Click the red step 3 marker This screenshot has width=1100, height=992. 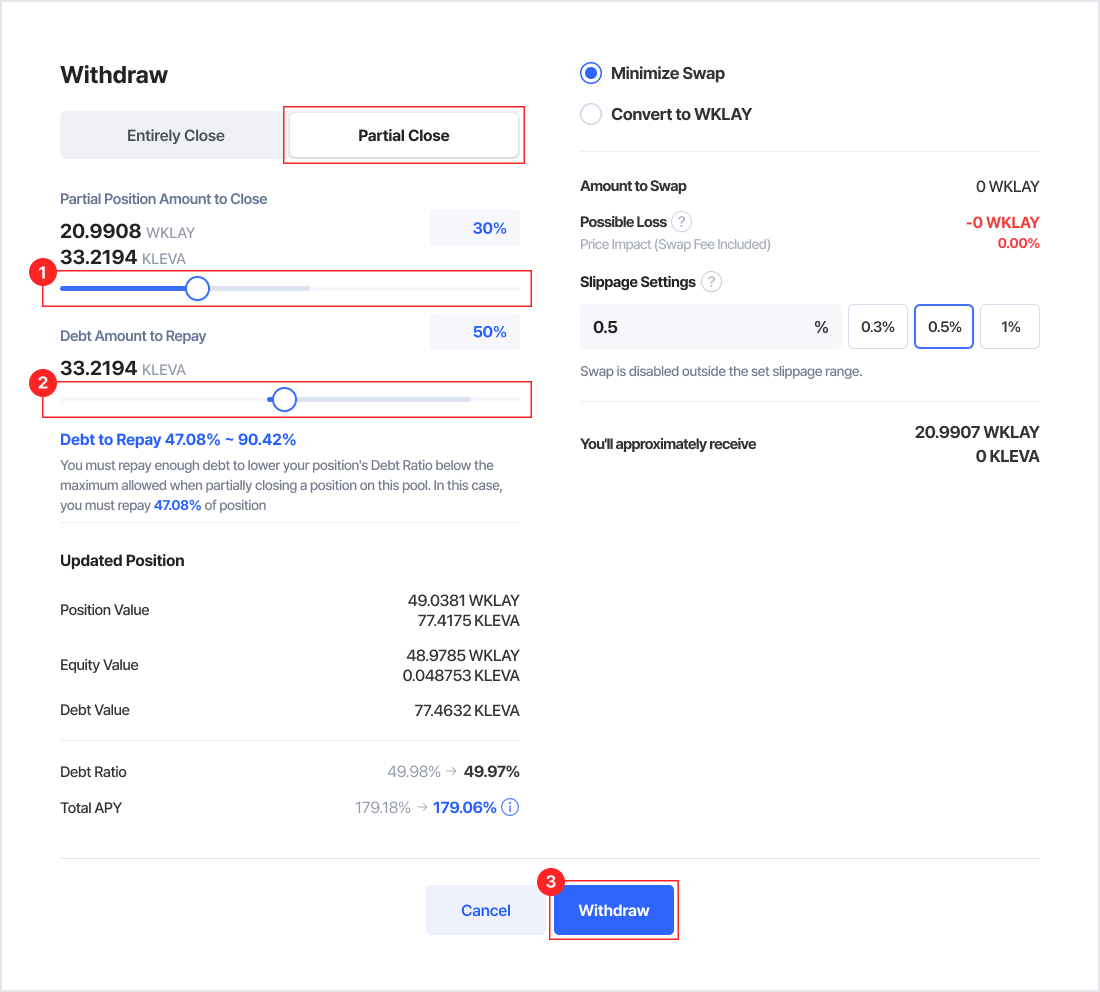(550, 882)
